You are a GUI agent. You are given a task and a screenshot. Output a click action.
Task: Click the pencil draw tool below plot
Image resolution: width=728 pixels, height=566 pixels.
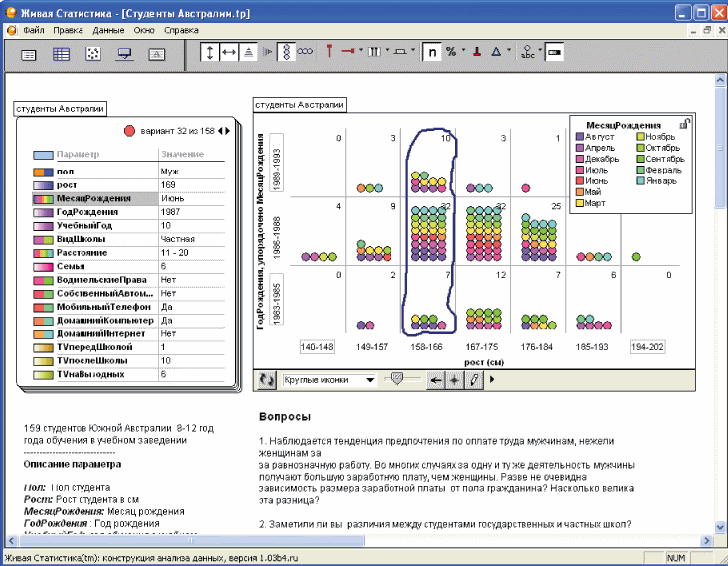pos(474,380)
